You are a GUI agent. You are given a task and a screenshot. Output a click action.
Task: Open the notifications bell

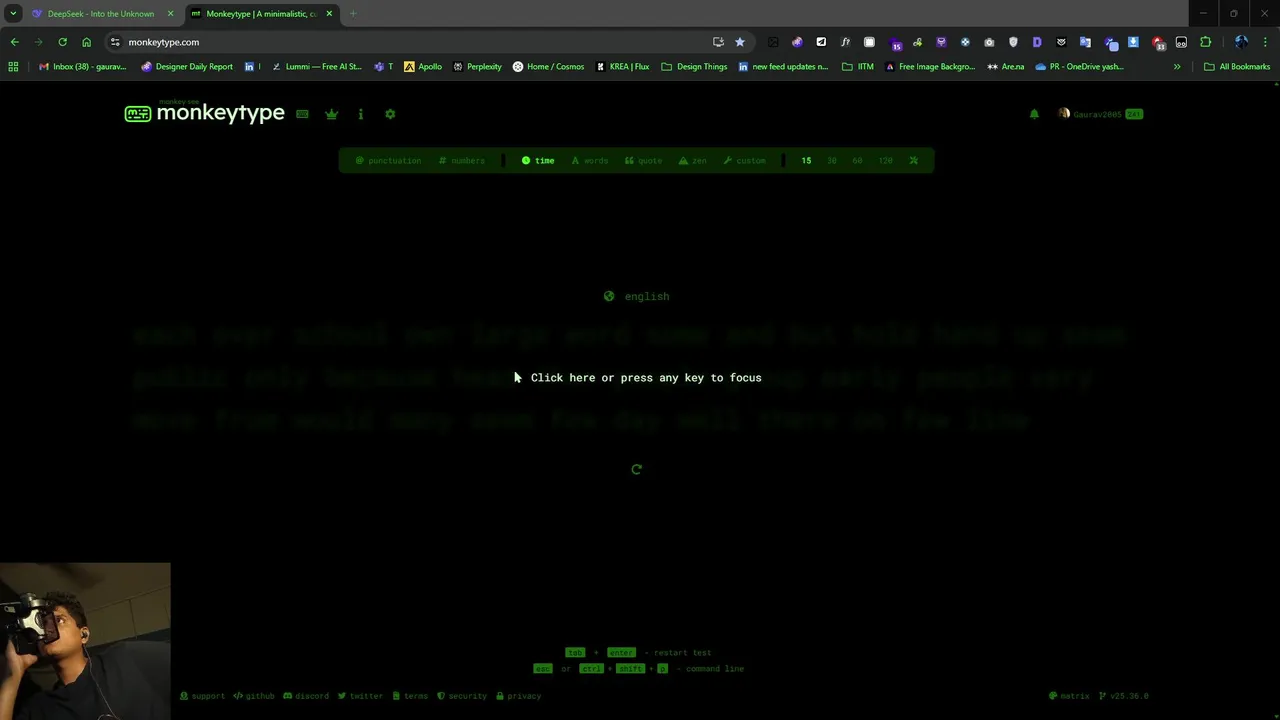click(1034, 114)
